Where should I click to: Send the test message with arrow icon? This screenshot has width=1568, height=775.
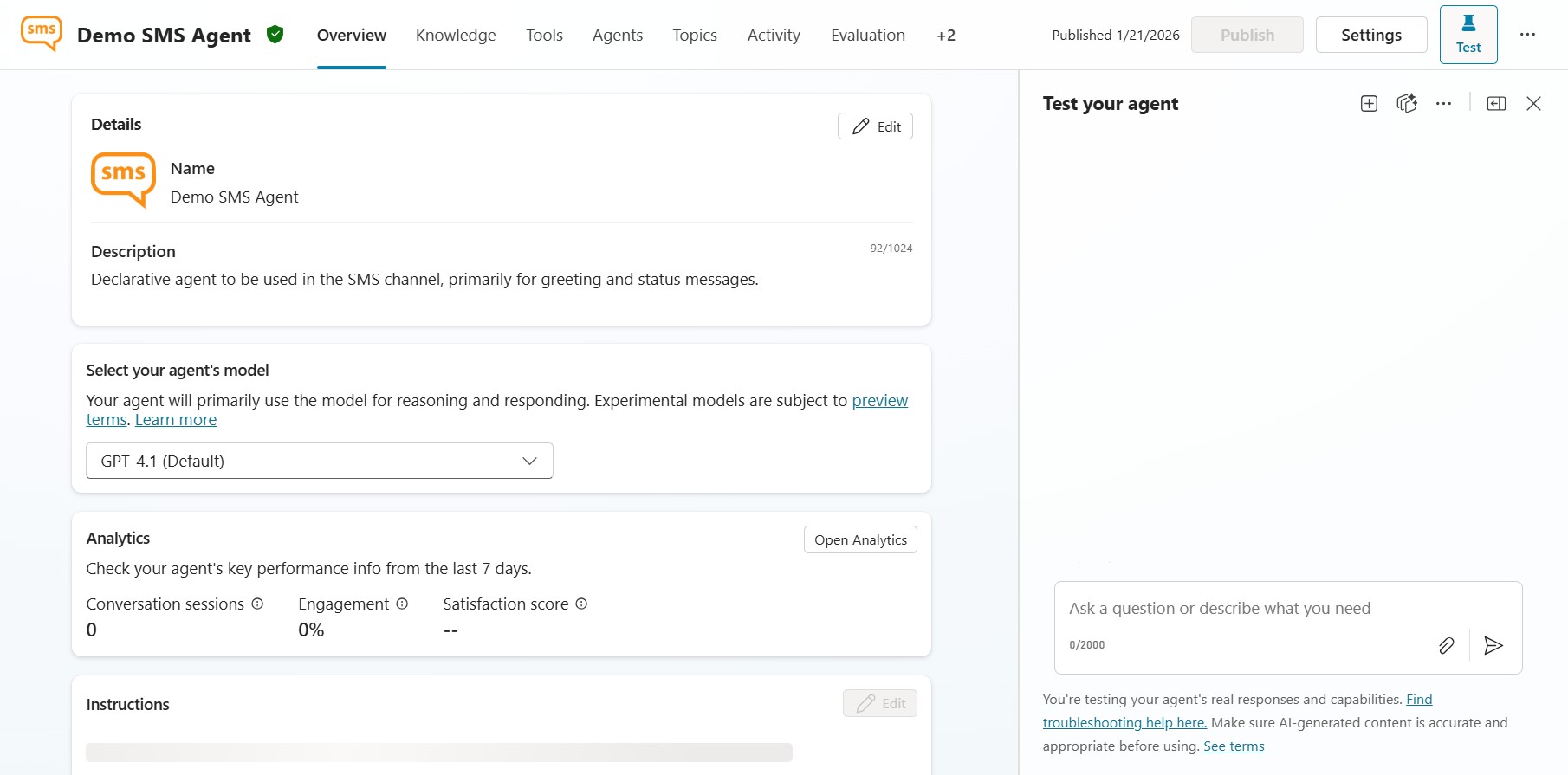pos(1493,645)
